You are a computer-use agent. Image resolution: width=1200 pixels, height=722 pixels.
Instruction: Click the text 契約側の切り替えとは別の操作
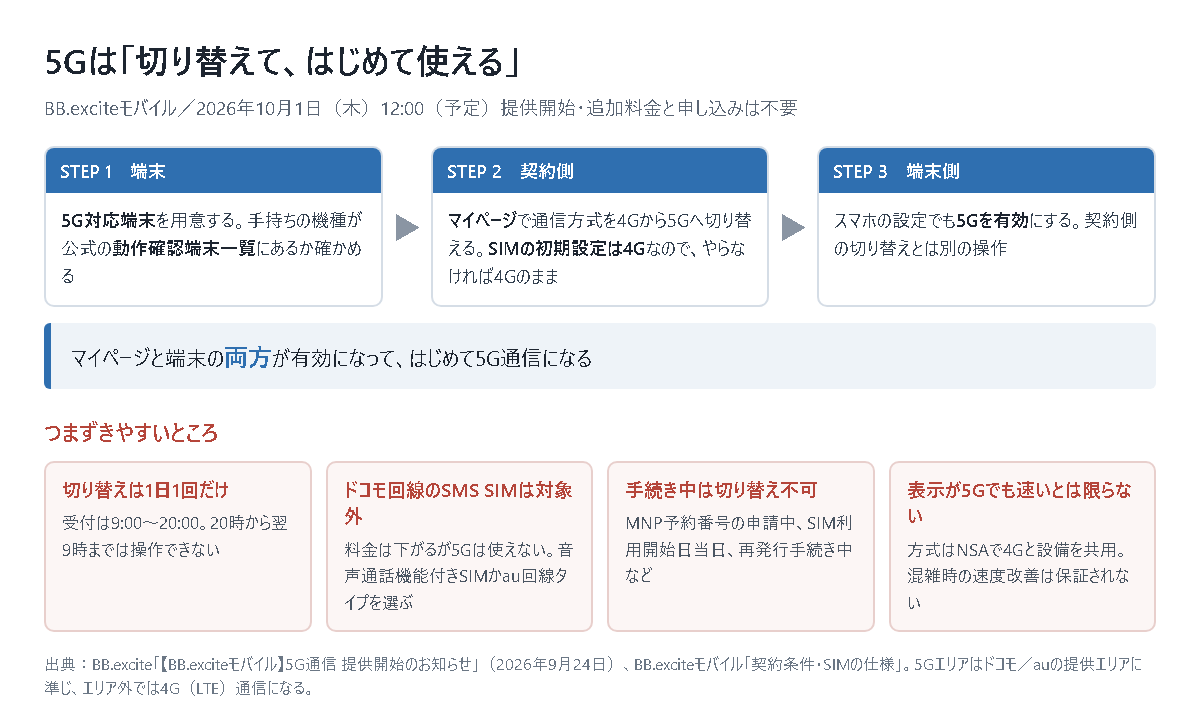point(986,234)
